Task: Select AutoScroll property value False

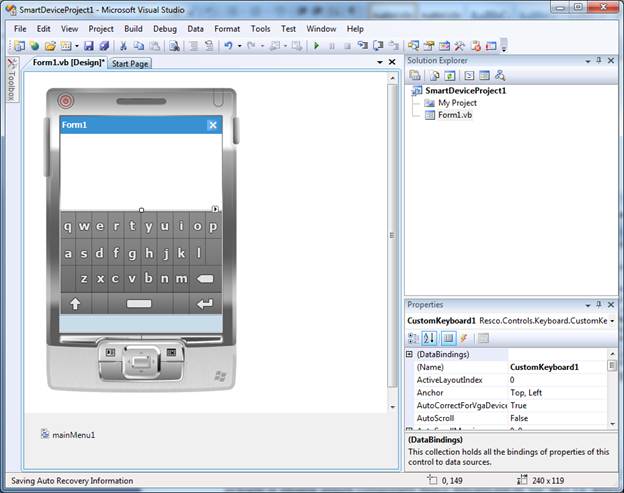Action: click(x=557, y=418)
